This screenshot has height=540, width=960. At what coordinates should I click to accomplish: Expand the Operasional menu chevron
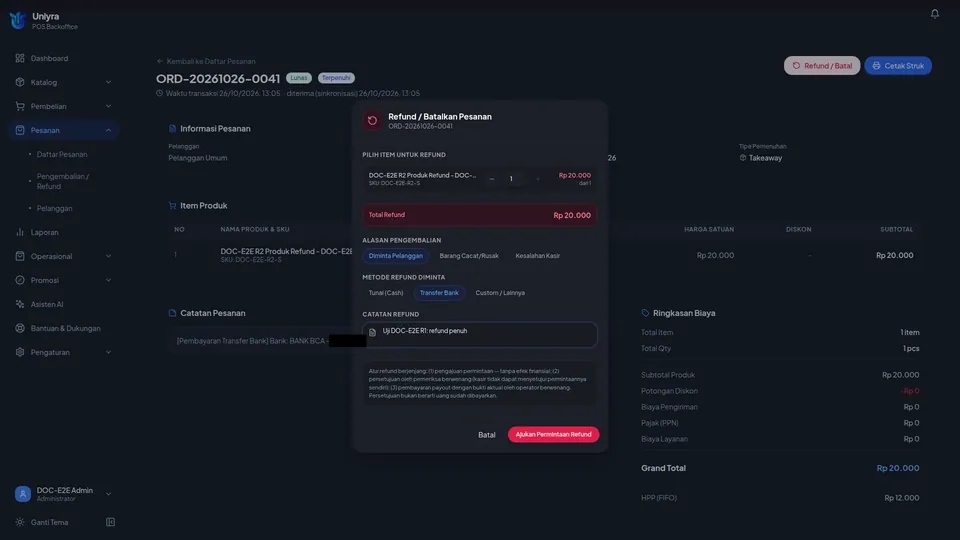(108, 256)
